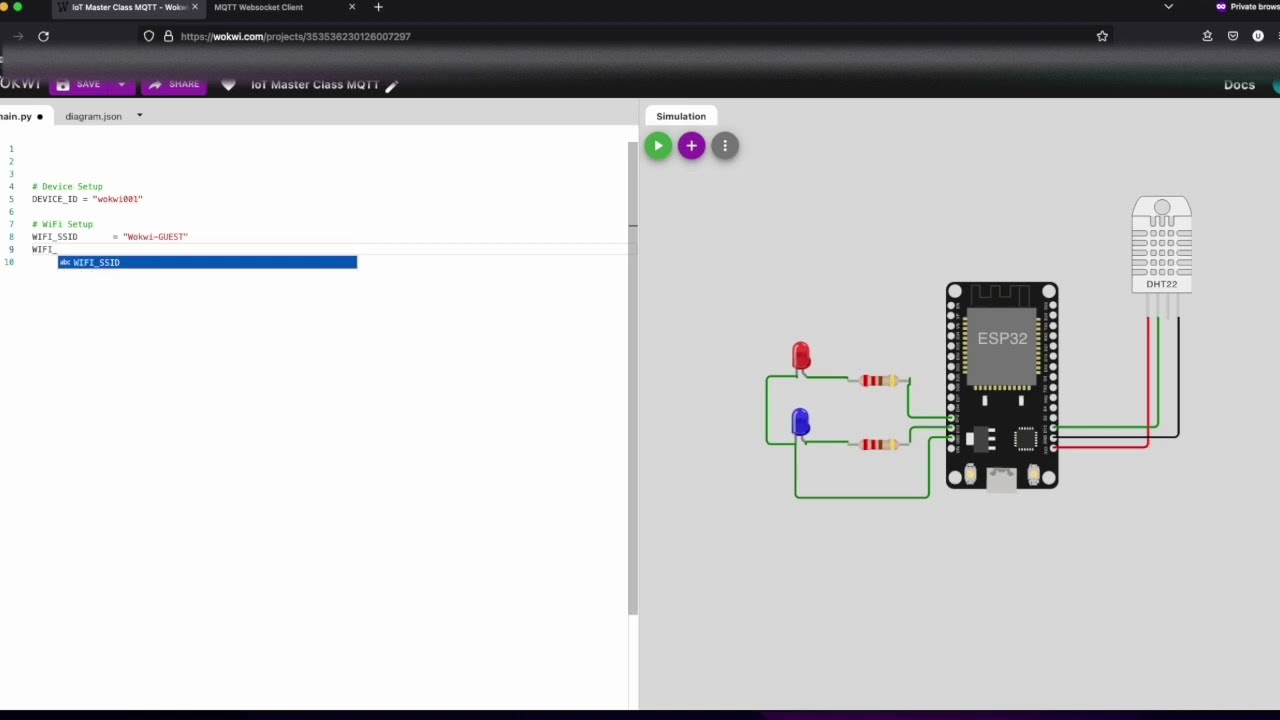1280x720 pixels.
Task: Open the Docs link
Action: [1239, 85]
